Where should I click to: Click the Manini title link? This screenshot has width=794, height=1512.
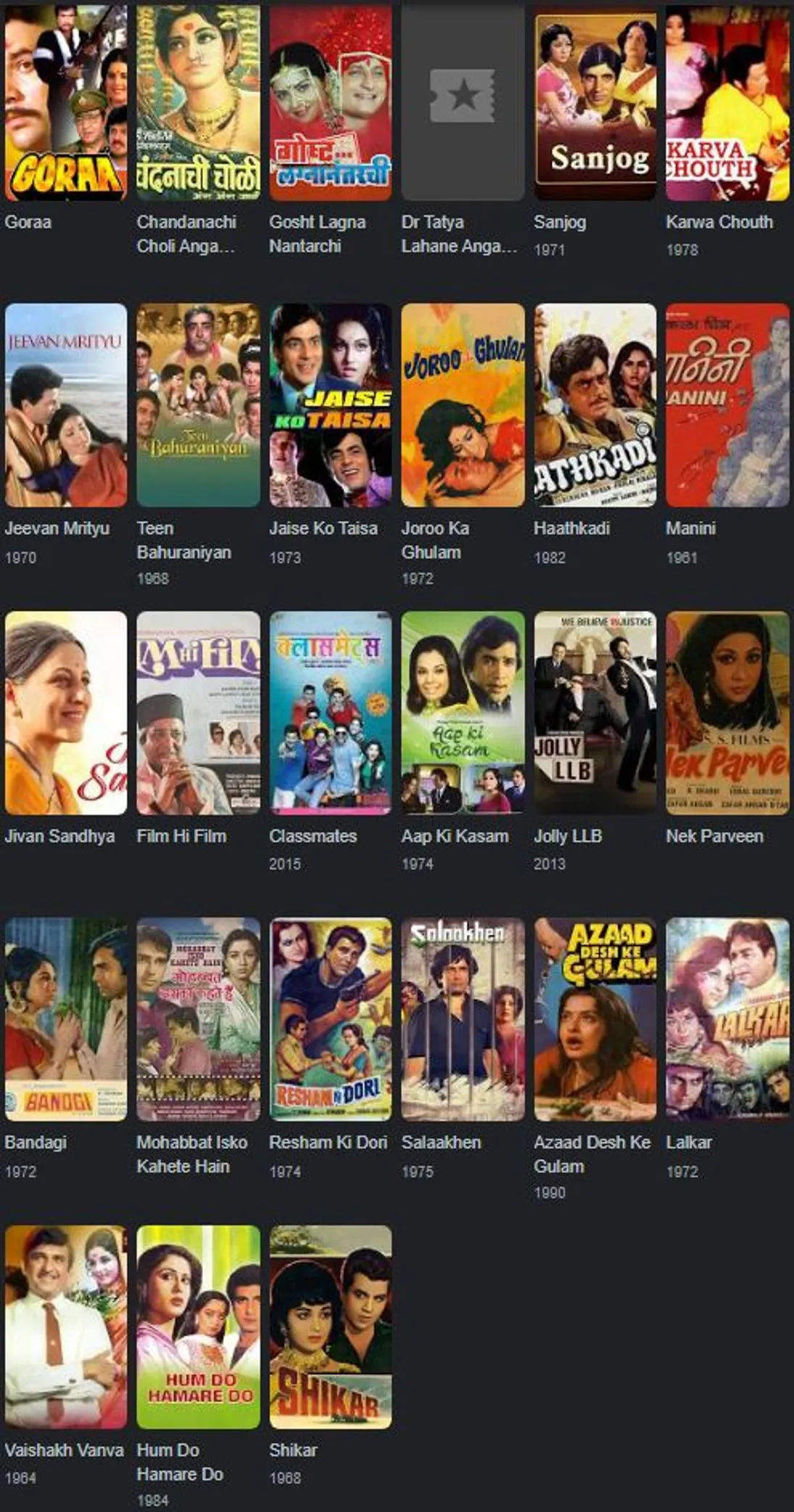coord(690,528)
